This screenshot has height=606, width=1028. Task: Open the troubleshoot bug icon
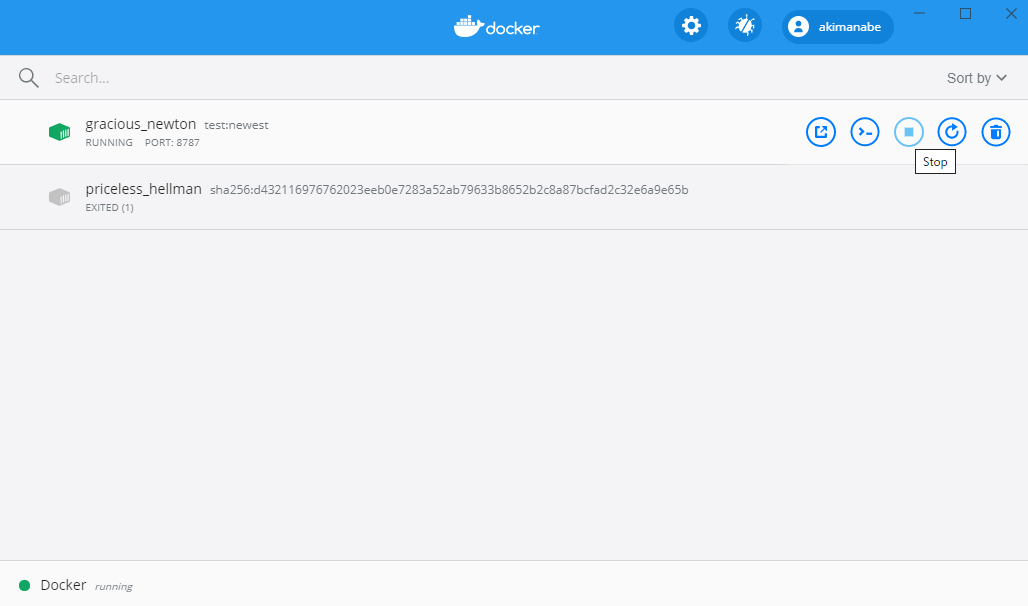(745, 26)
